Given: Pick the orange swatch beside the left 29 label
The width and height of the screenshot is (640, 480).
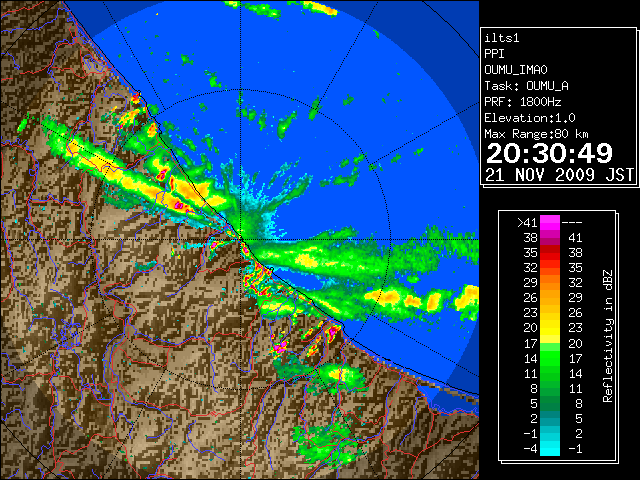Looking at the screenshot, I should tap(550, 282).
